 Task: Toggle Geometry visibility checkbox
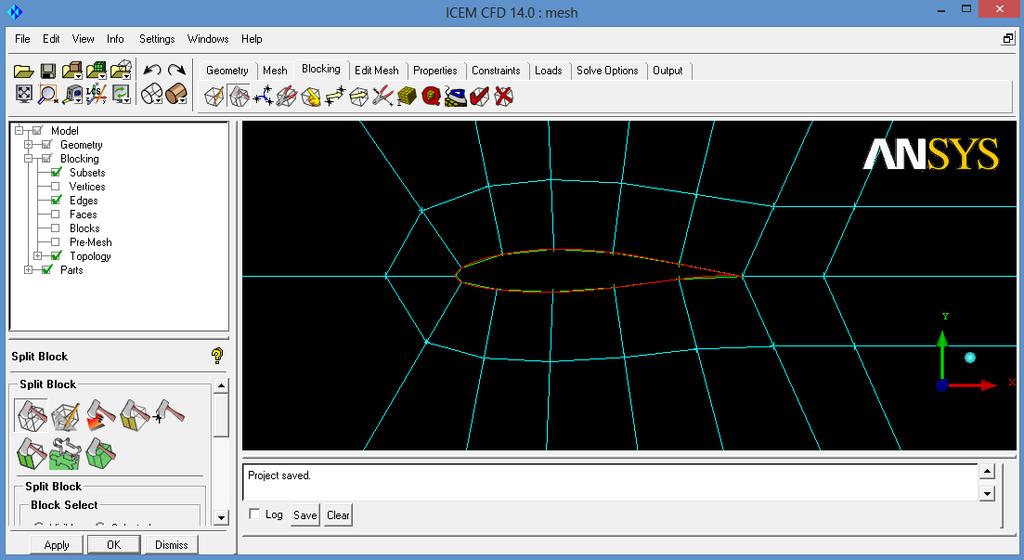[x=47, y=144]
